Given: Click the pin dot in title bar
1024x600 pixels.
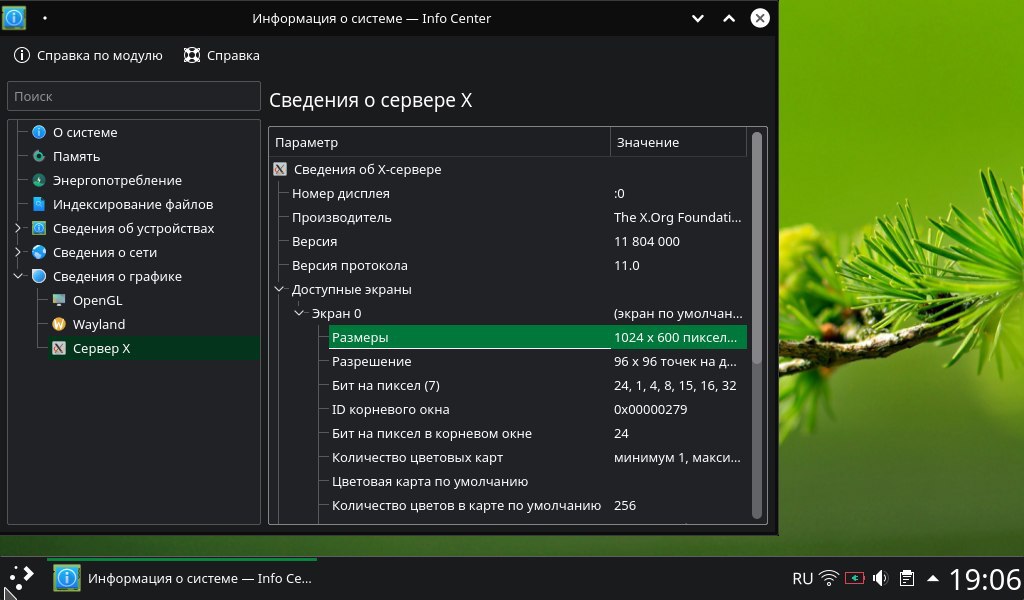Looking at the screenshot, I should pos(44,18).
